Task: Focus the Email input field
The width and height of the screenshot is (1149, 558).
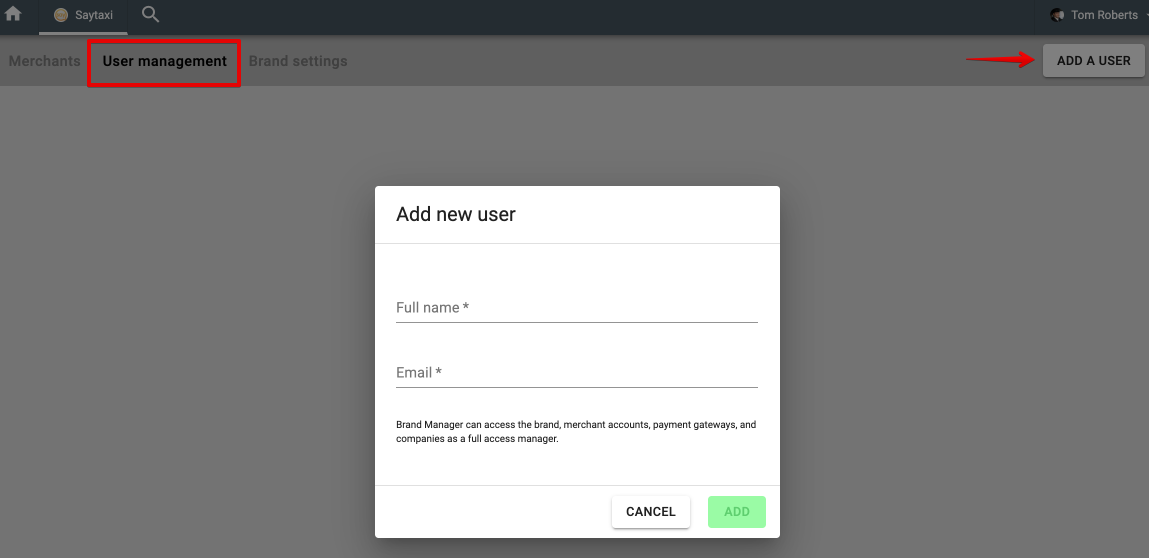Action: click(576, 373)
